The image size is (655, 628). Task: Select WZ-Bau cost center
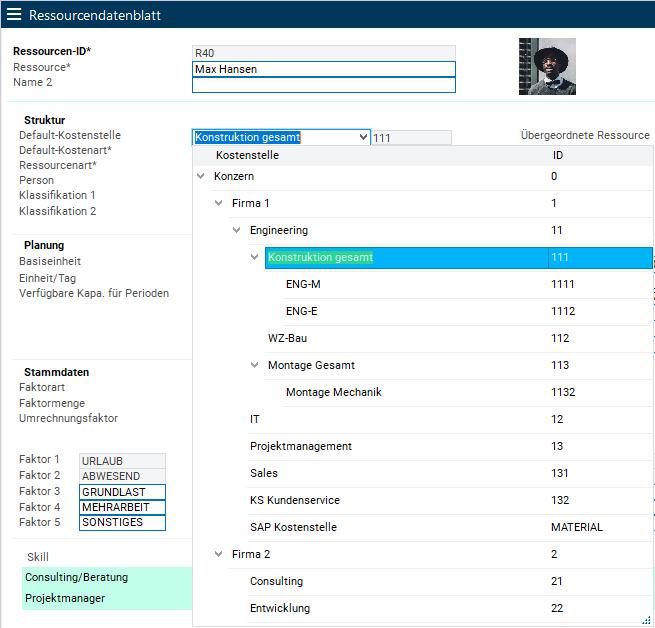point(287,338)
